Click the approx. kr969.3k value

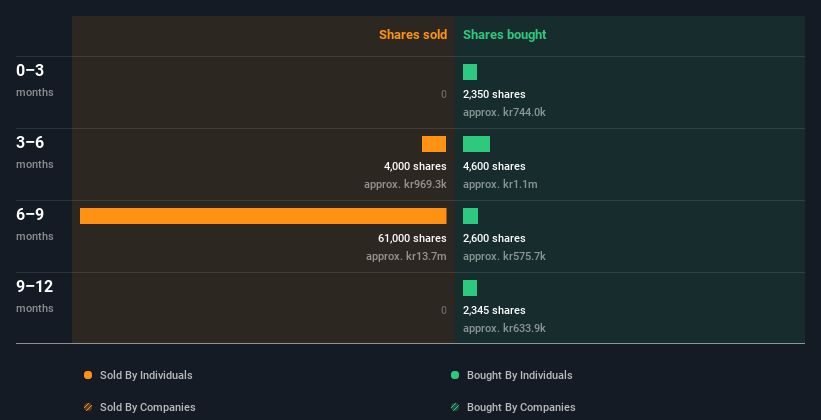pyautogui.click(x=405, y=184)
